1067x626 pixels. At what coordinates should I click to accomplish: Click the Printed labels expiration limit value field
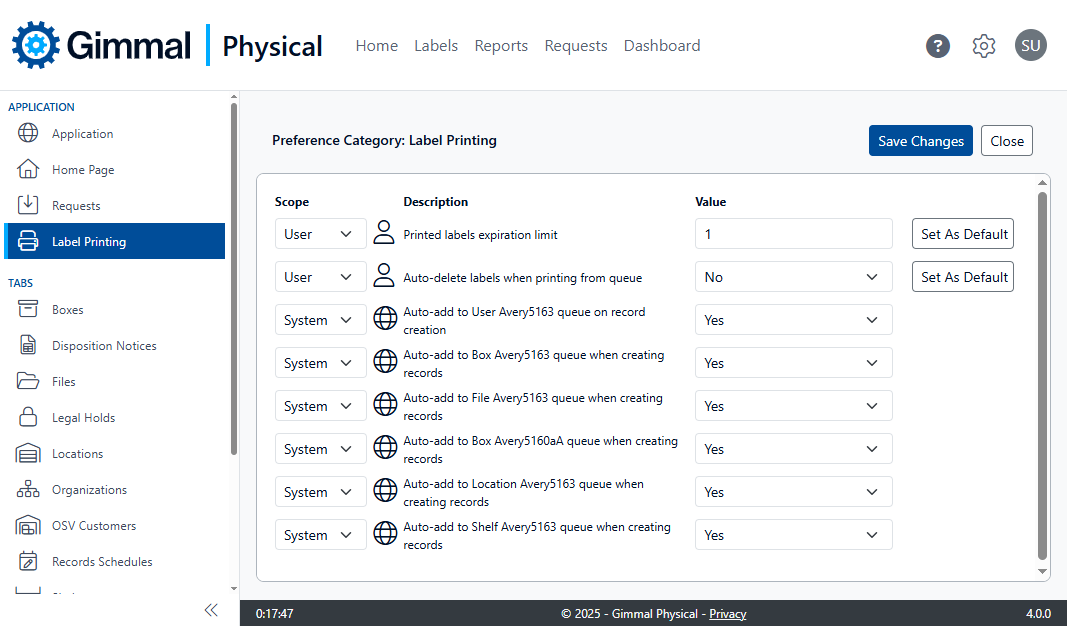(x=793, y=234)
